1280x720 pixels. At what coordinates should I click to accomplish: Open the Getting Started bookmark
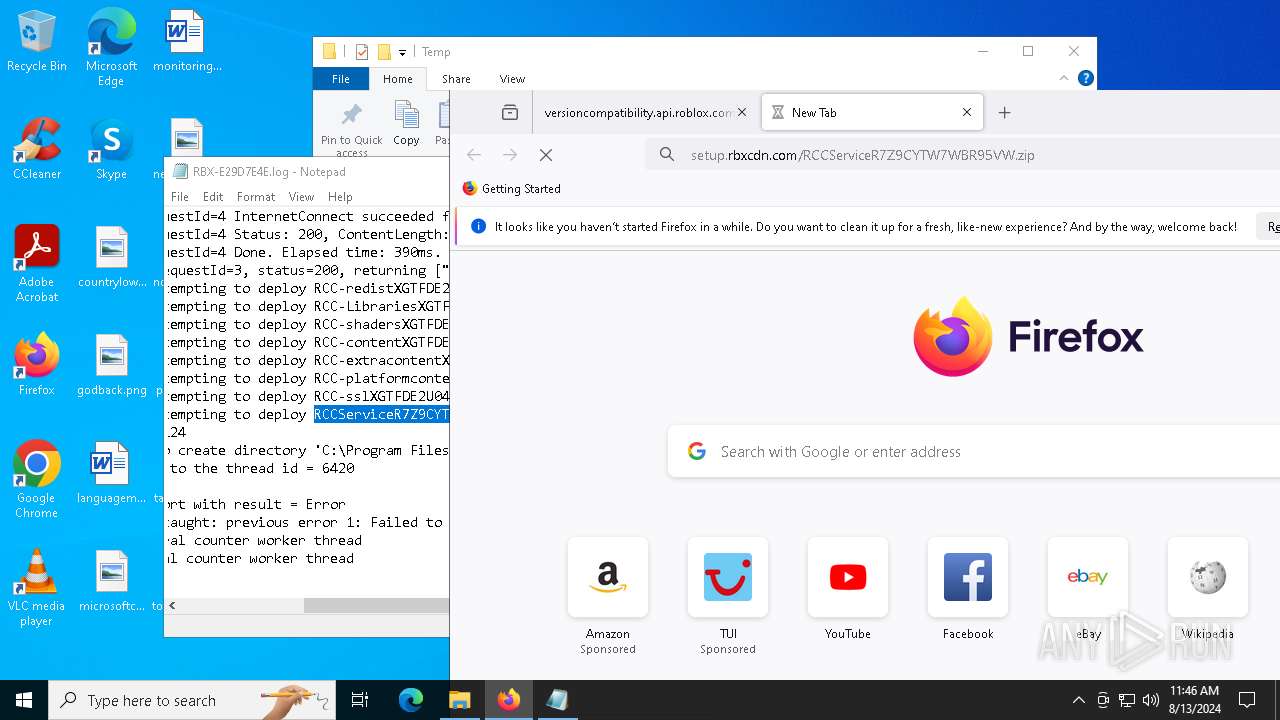click(511, 189)
